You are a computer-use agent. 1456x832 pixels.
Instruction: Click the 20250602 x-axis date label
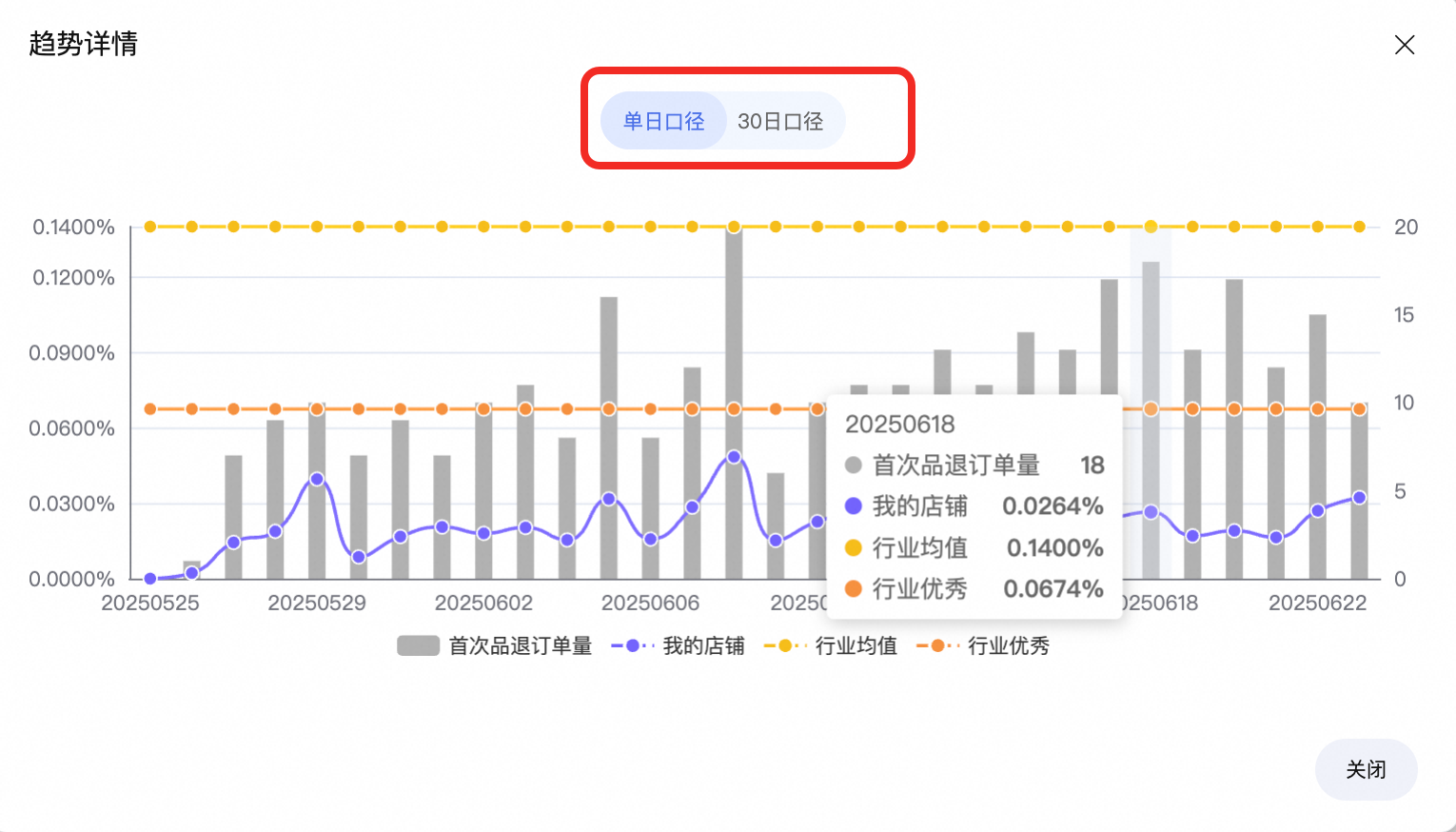[x=483, y=604]
